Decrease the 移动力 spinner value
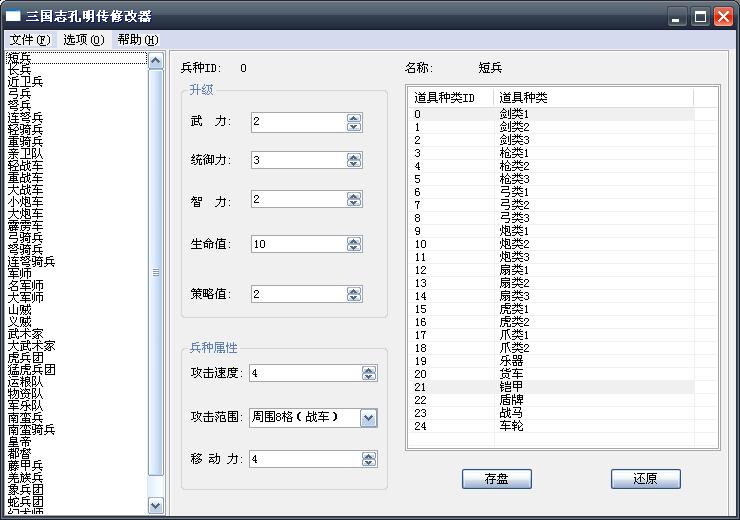The height and width of the screenshot is (520, 740). (x=368, y=464)
